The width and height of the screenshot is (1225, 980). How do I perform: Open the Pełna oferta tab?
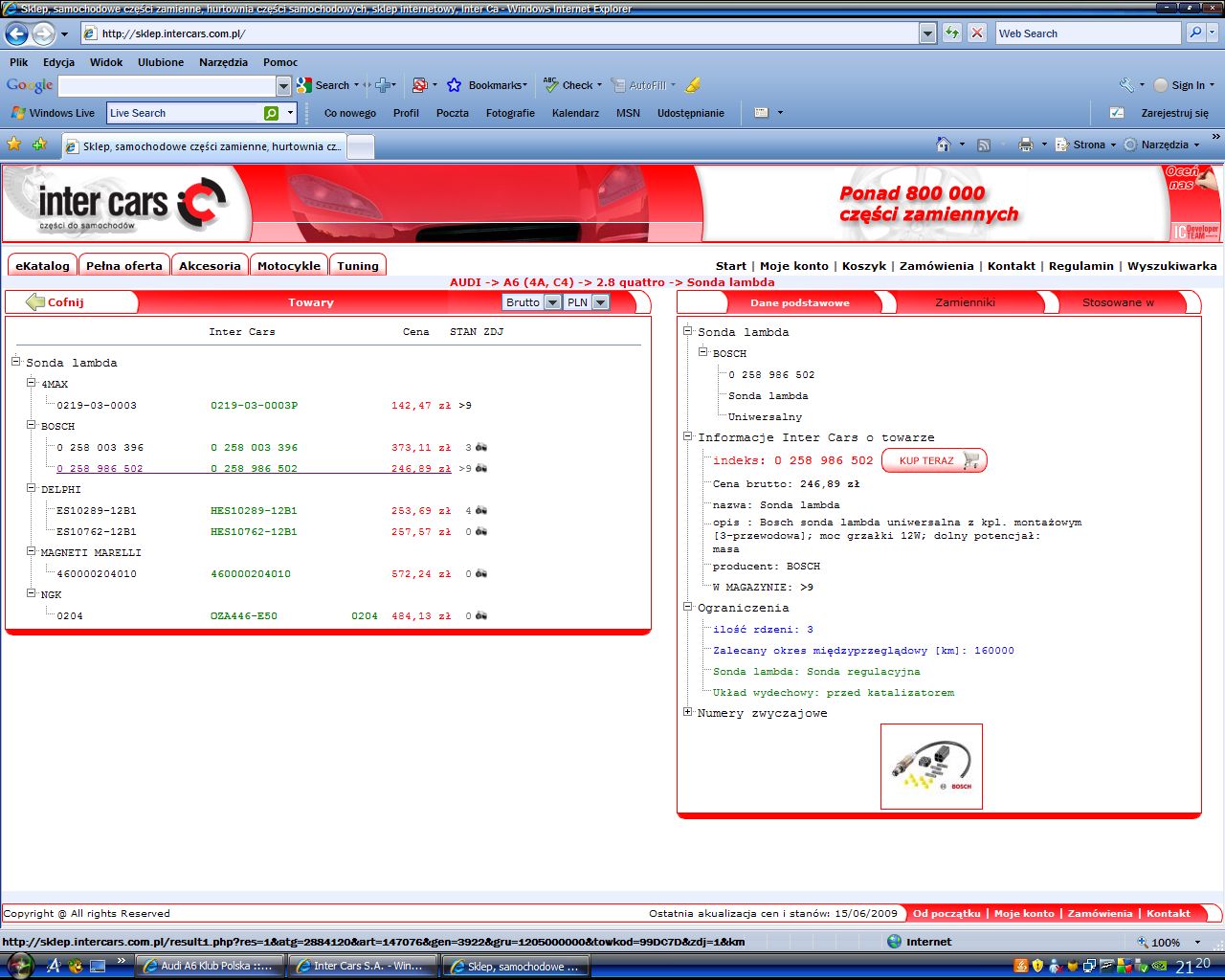pos(124,266)
